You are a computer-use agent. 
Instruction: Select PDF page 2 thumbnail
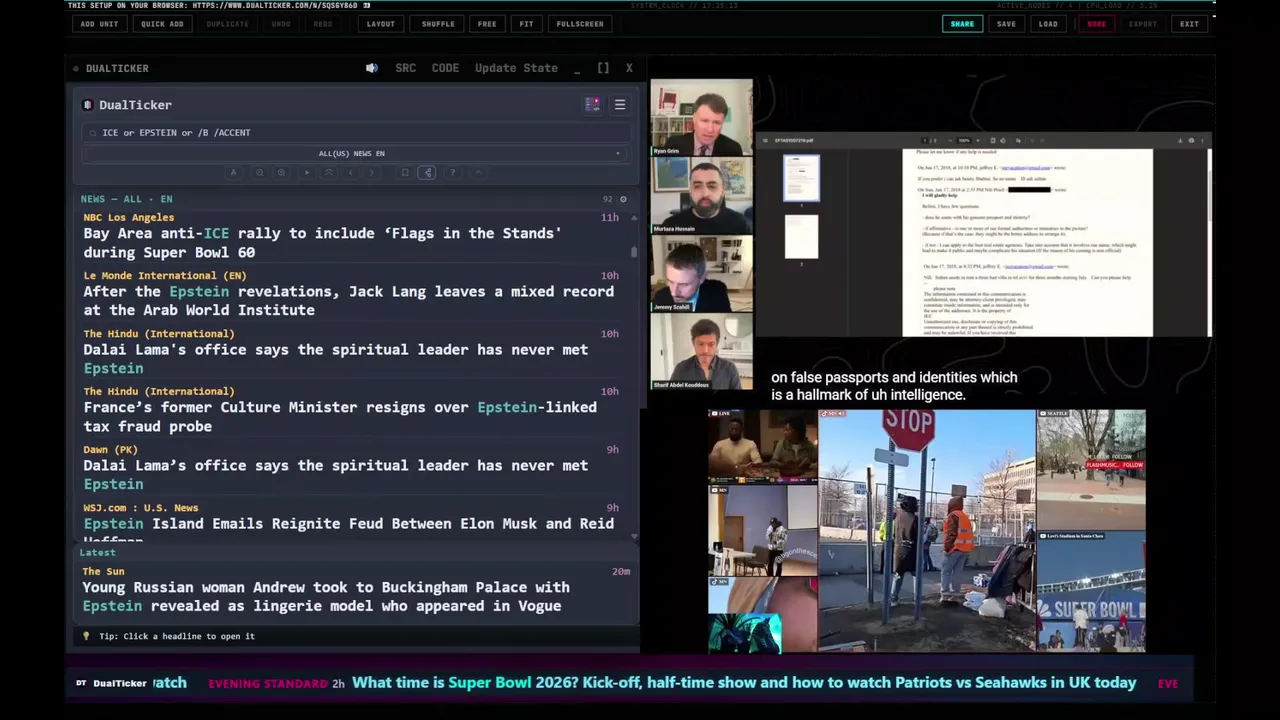(801, 237)
